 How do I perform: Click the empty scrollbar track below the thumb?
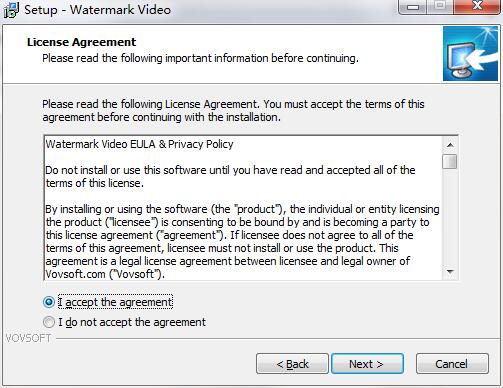(x=450, y=217)
